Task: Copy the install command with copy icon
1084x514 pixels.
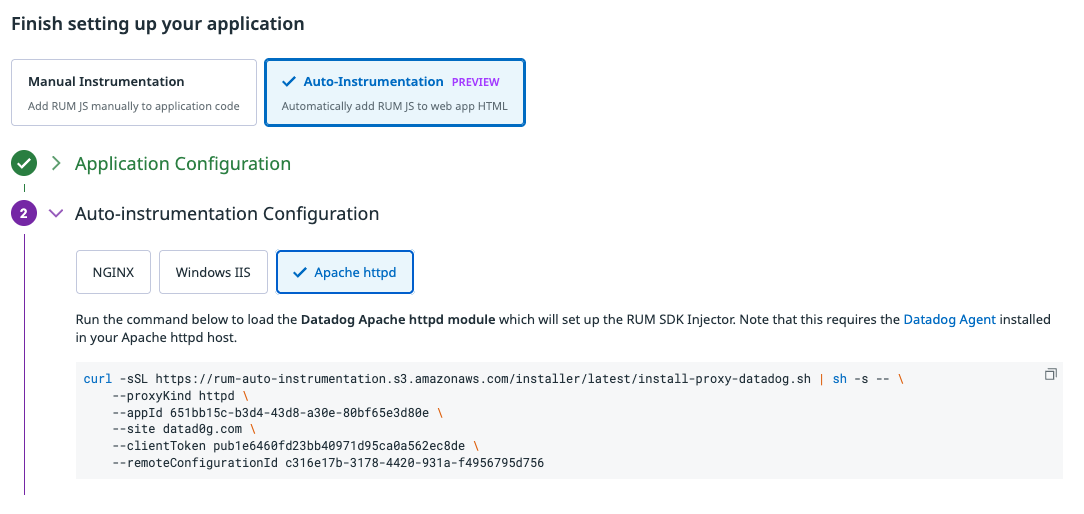Action: point(1050,374)
